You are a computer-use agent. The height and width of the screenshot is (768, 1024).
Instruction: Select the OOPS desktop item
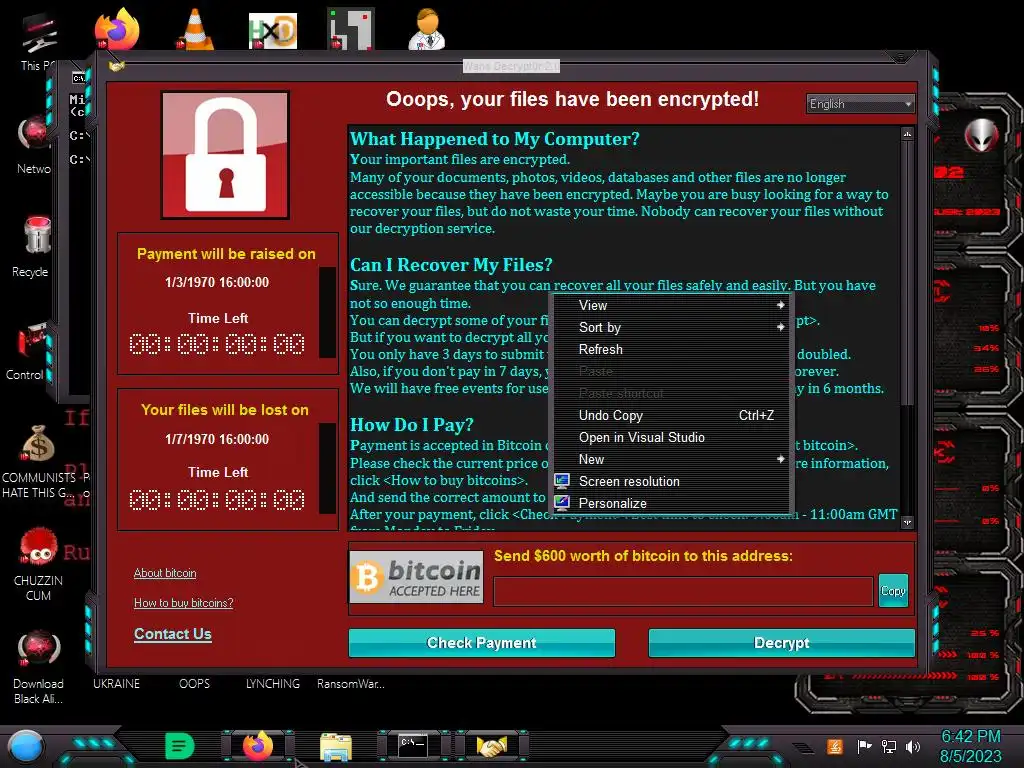(195, 684)
